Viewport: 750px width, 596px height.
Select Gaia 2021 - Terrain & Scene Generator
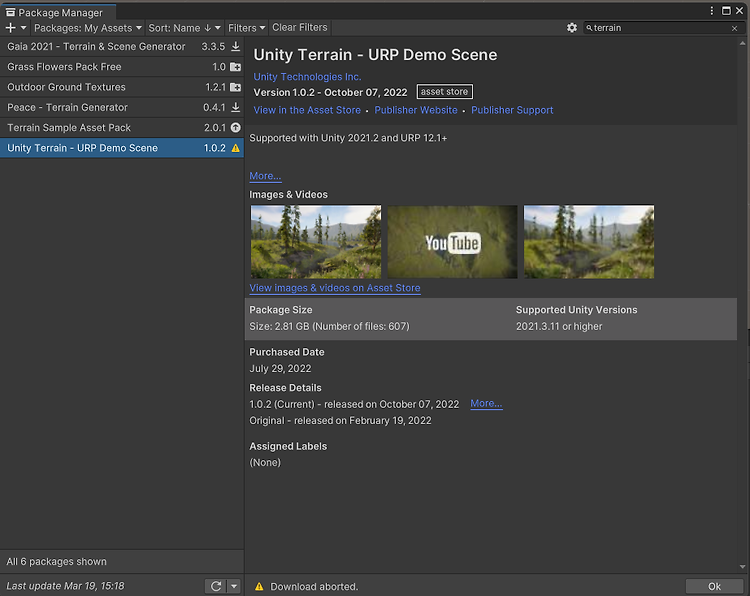[121, 46]
